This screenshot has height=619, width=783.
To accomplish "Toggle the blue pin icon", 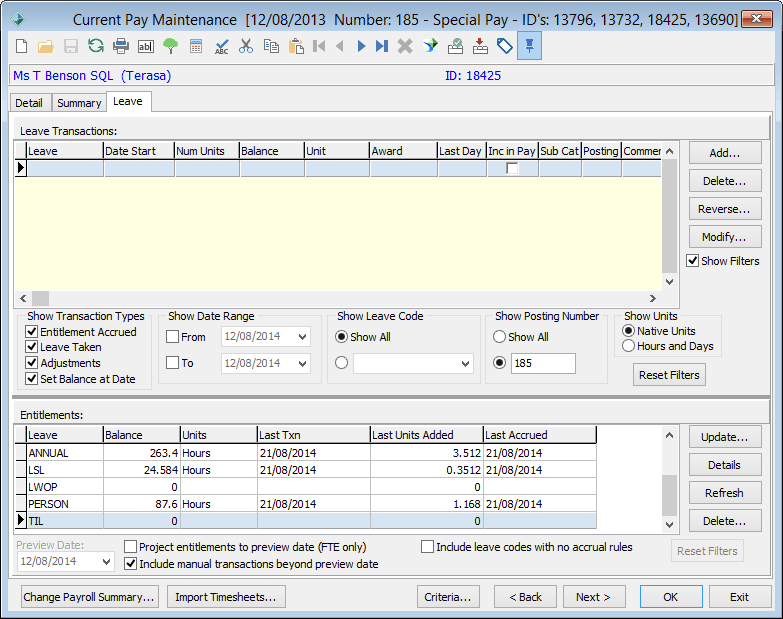I will click(x=529, y=46).
